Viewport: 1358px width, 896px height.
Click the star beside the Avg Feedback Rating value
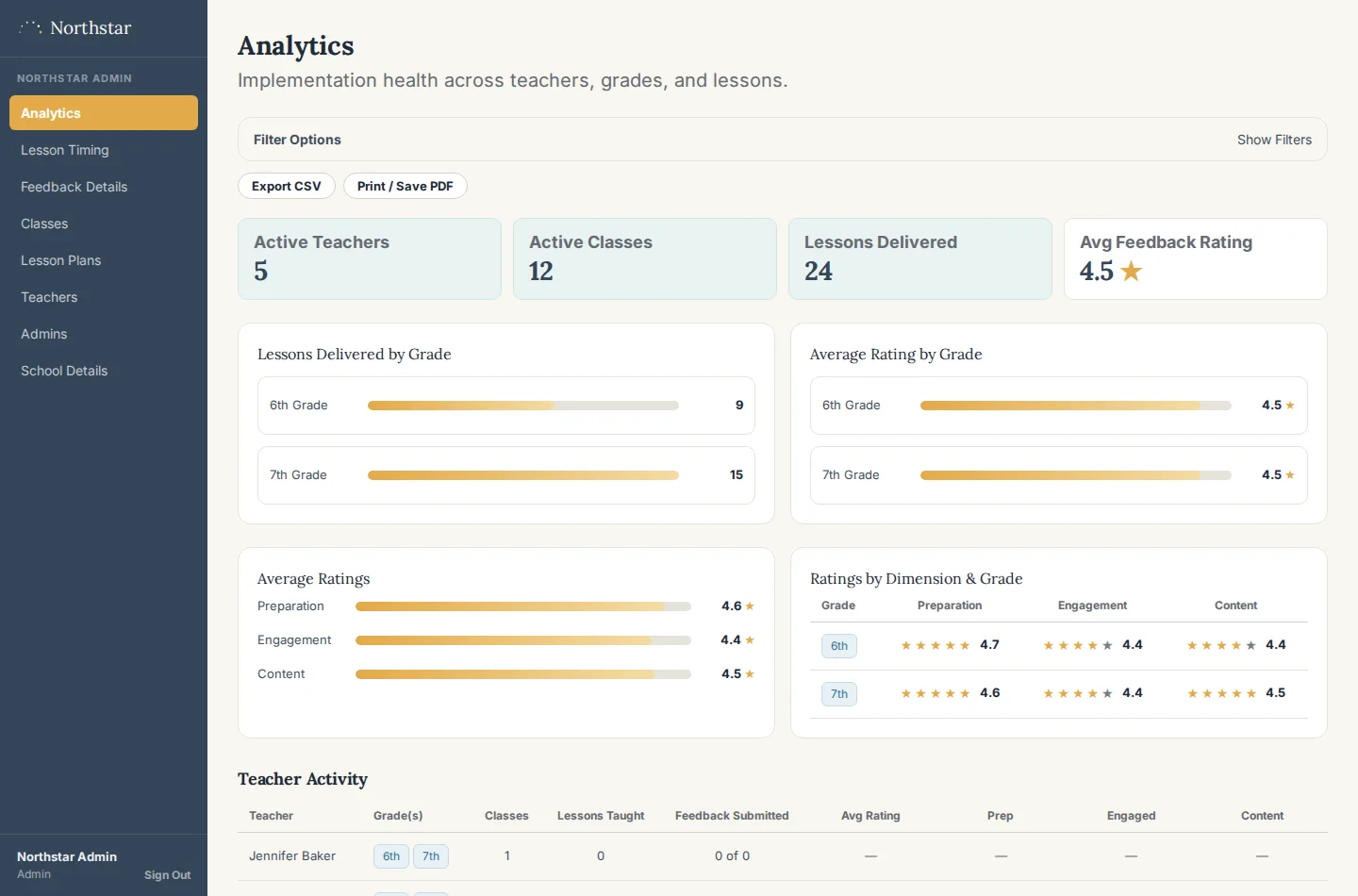tap(1131, 272)
